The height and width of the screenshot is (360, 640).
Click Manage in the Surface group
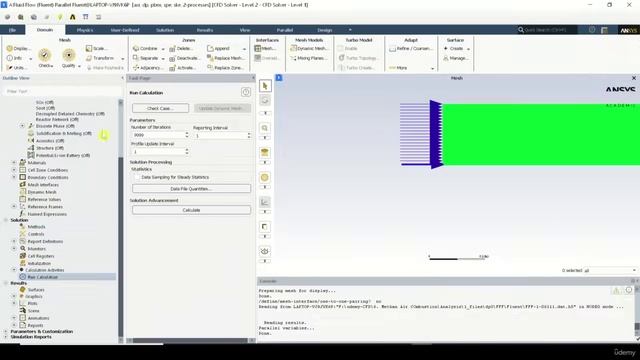(x=456, y=58)
